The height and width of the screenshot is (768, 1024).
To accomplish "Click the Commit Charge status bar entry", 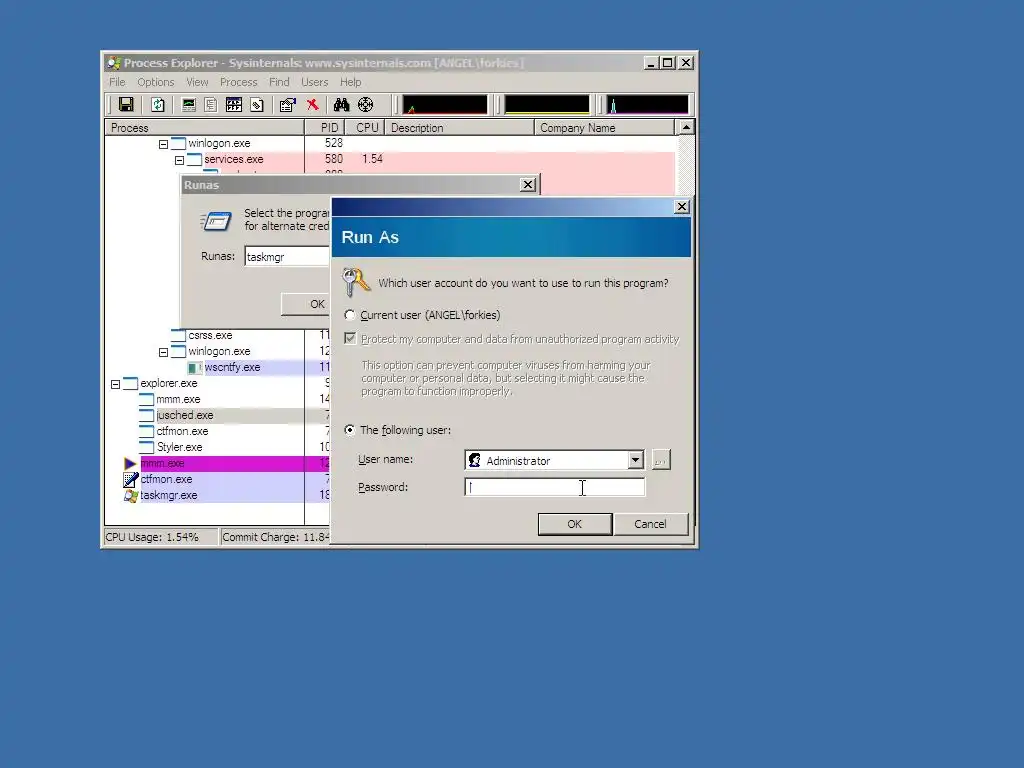I will [x=276, y=537].
